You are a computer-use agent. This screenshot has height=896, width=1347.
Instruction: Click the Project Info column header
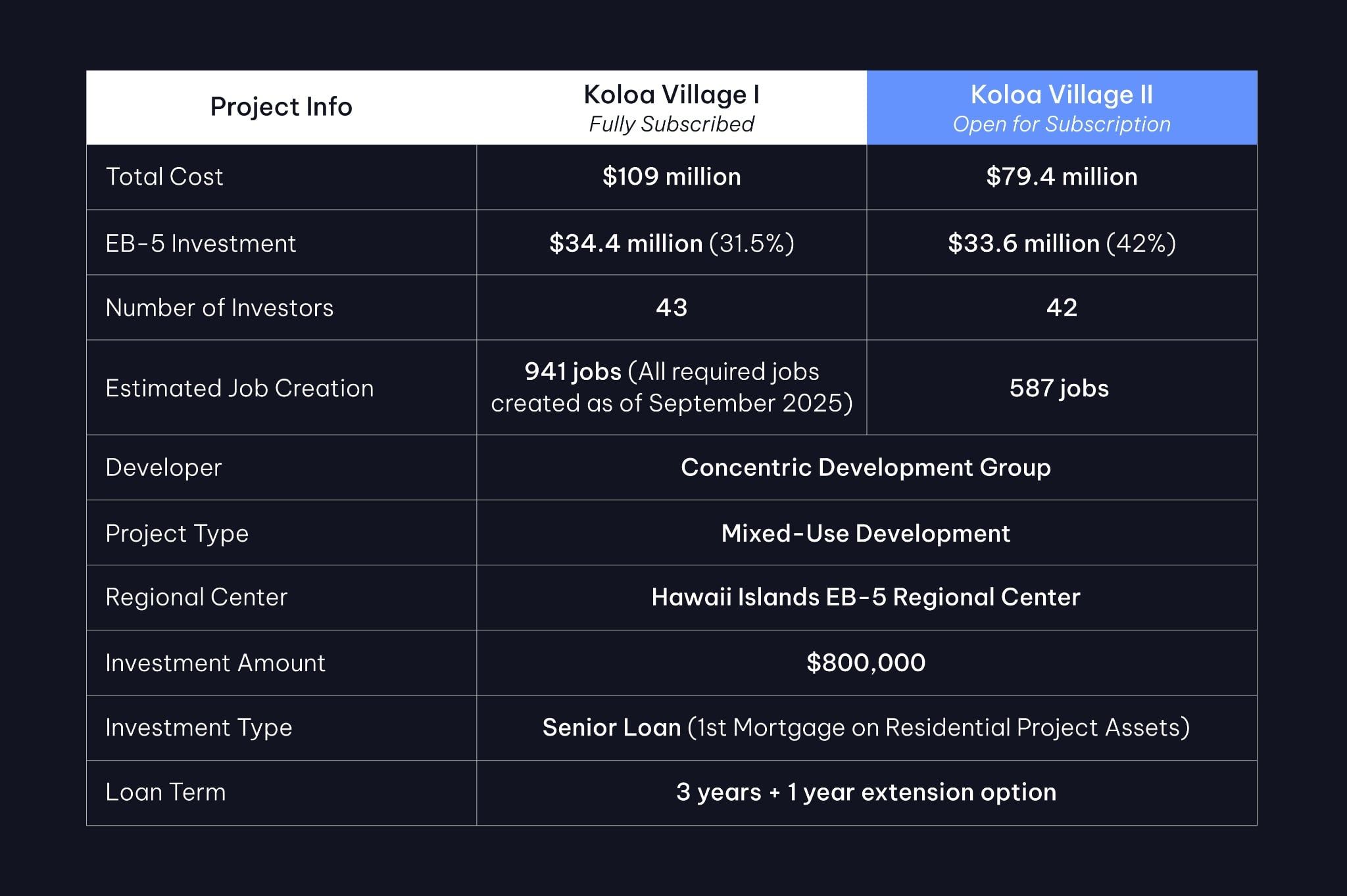pyautogui.click(x=282, y=108)
